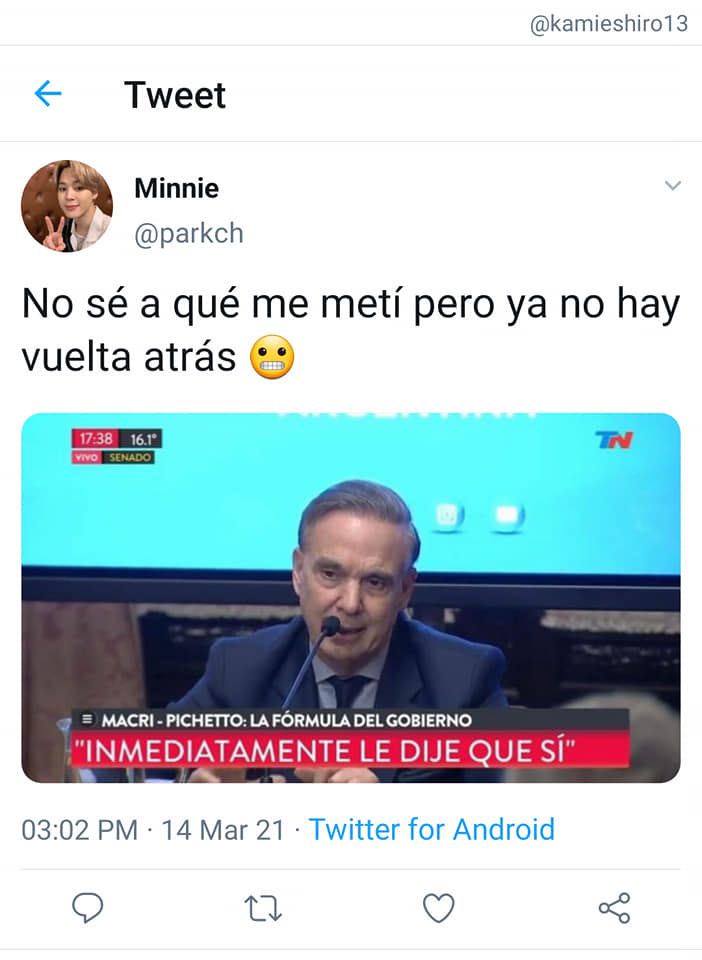Open the @parkch handle profile
This screenshot has height=960, width=702.
[x=189, y=233]
